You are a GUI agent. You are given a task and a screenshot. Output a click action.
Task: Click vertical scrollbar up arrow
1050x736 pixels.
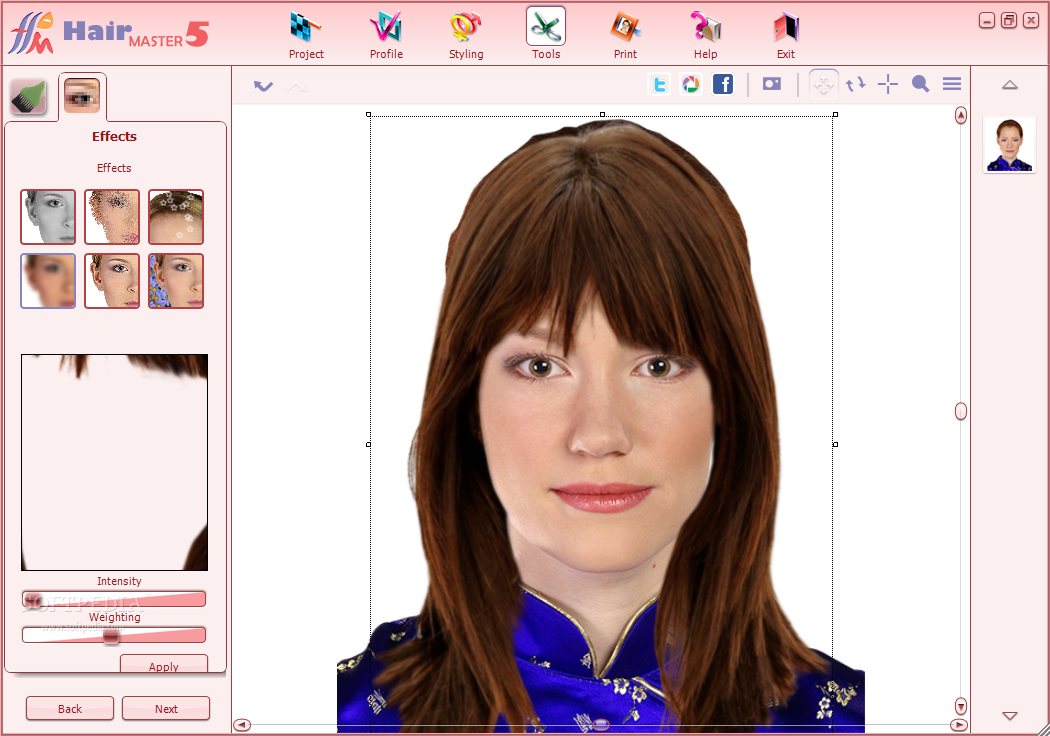pyautogui.click(x=961, y=116)
